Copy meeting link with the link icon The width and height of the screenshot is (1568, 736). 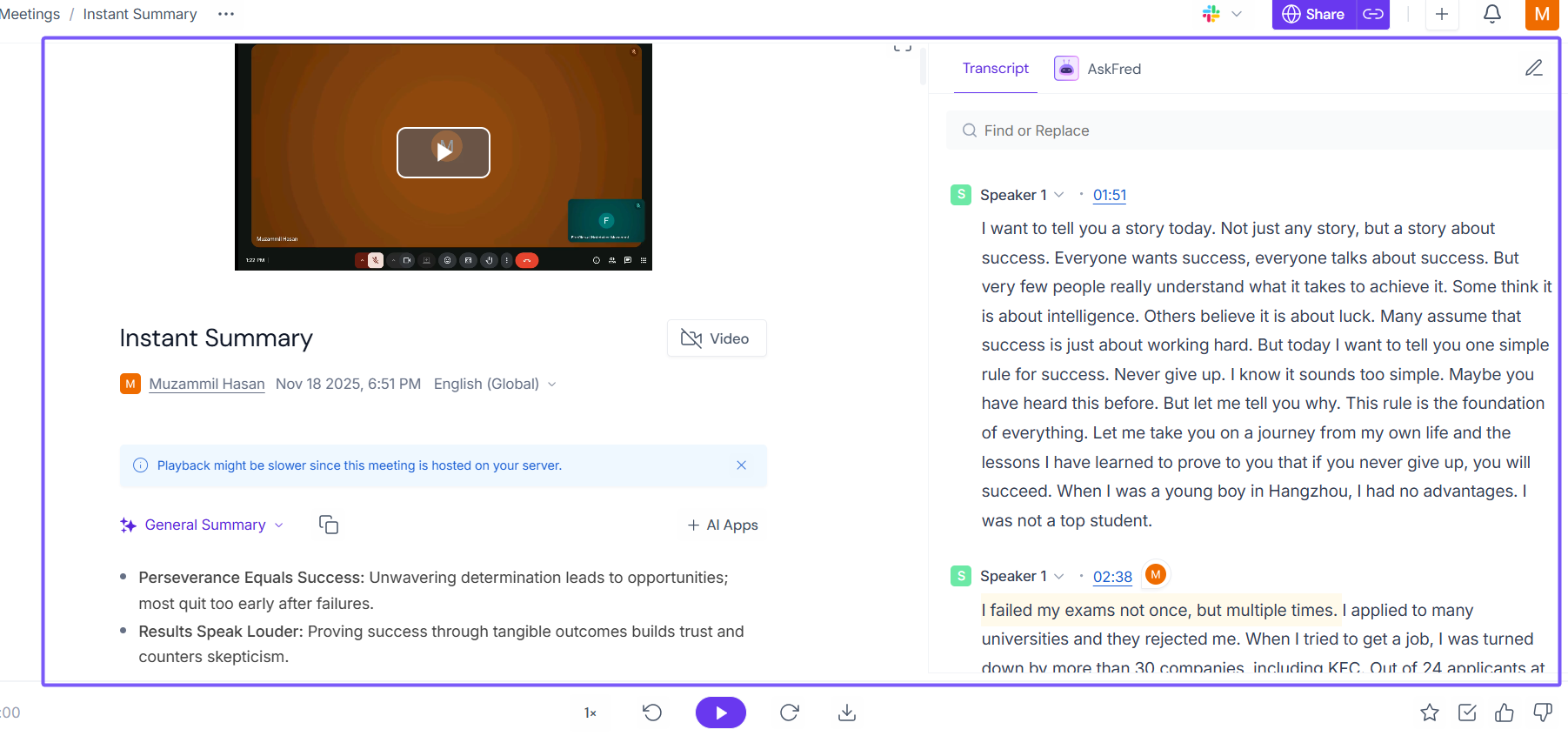pos(1373,15)
